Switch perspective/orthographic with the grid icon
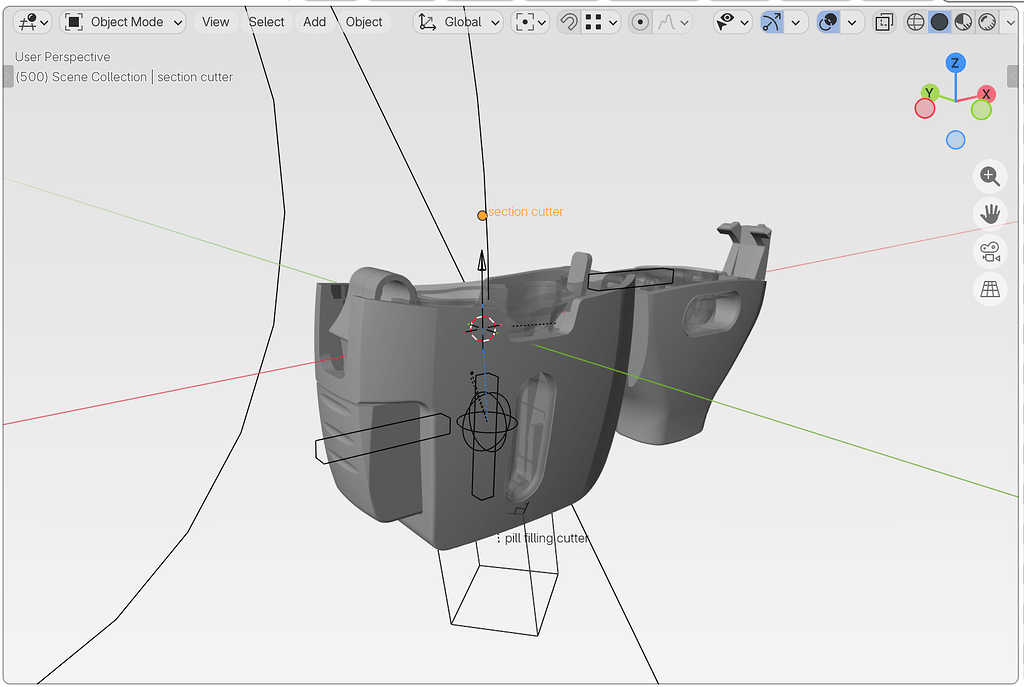This screenshot has width=1024, height=687. pyautogui.click(x=990, y=289)
